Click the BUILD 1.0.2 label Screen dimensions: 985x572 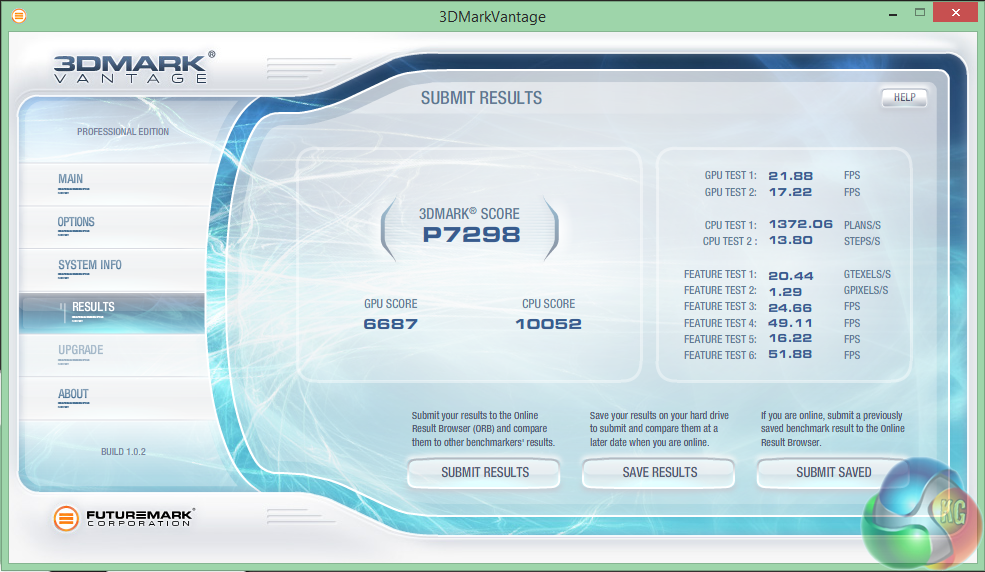123,451
